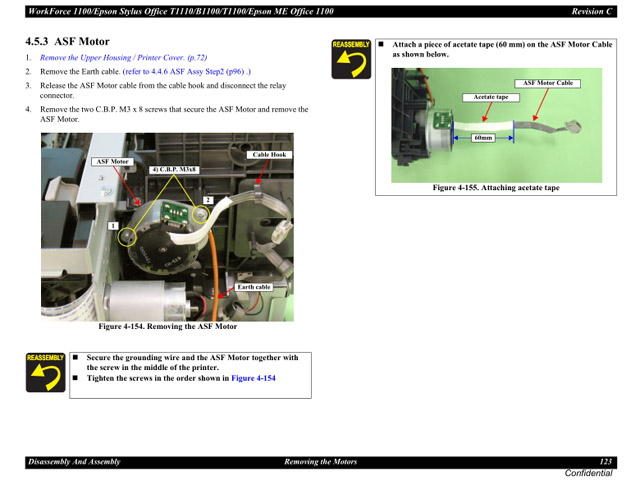Click the Figure 4-155 caption text
This screenshot has height=480, width=640.
(x=495, y=188)
